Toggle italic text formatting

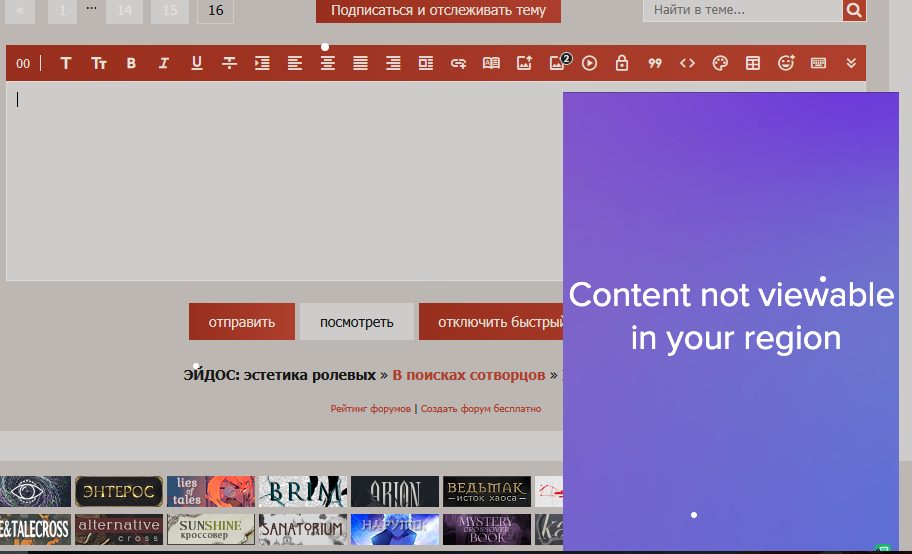164,63
